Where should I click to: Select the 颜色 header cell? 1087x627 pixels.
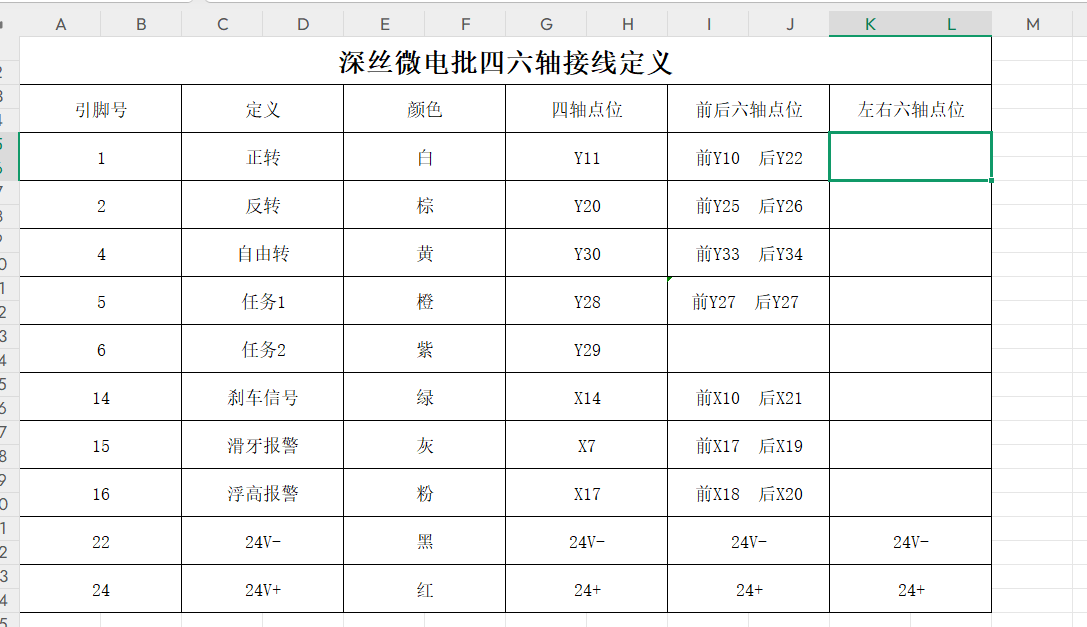click(x=424, y=109)
